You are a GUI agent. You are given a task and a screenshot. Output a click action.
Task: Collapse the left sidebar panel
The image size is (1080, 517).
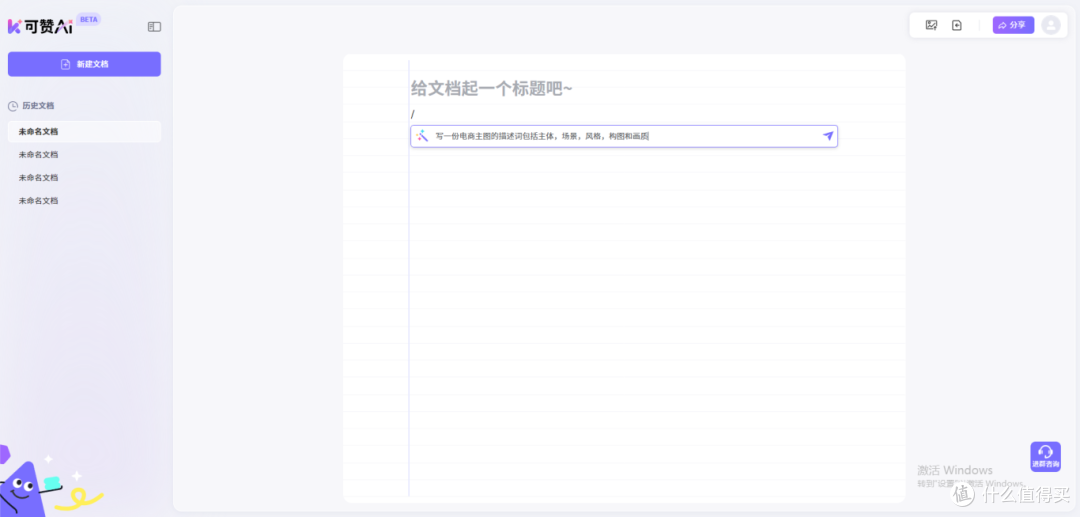[x=154, y=27]
